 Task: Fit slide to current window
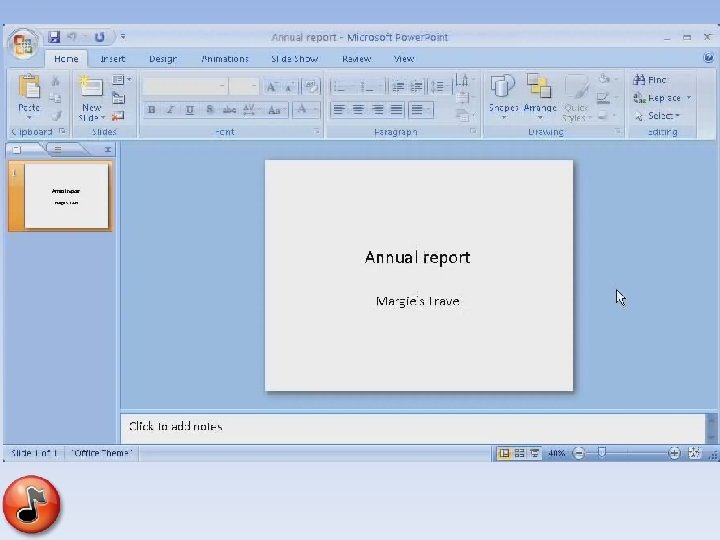click(694, 453)
